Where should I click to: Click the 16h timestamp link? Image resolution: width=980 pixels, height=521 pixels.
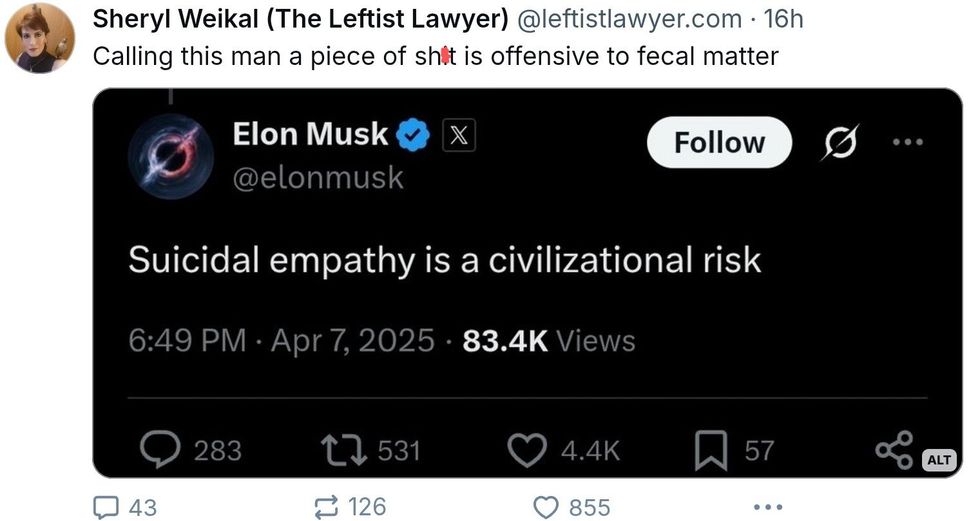pos(782,19)
